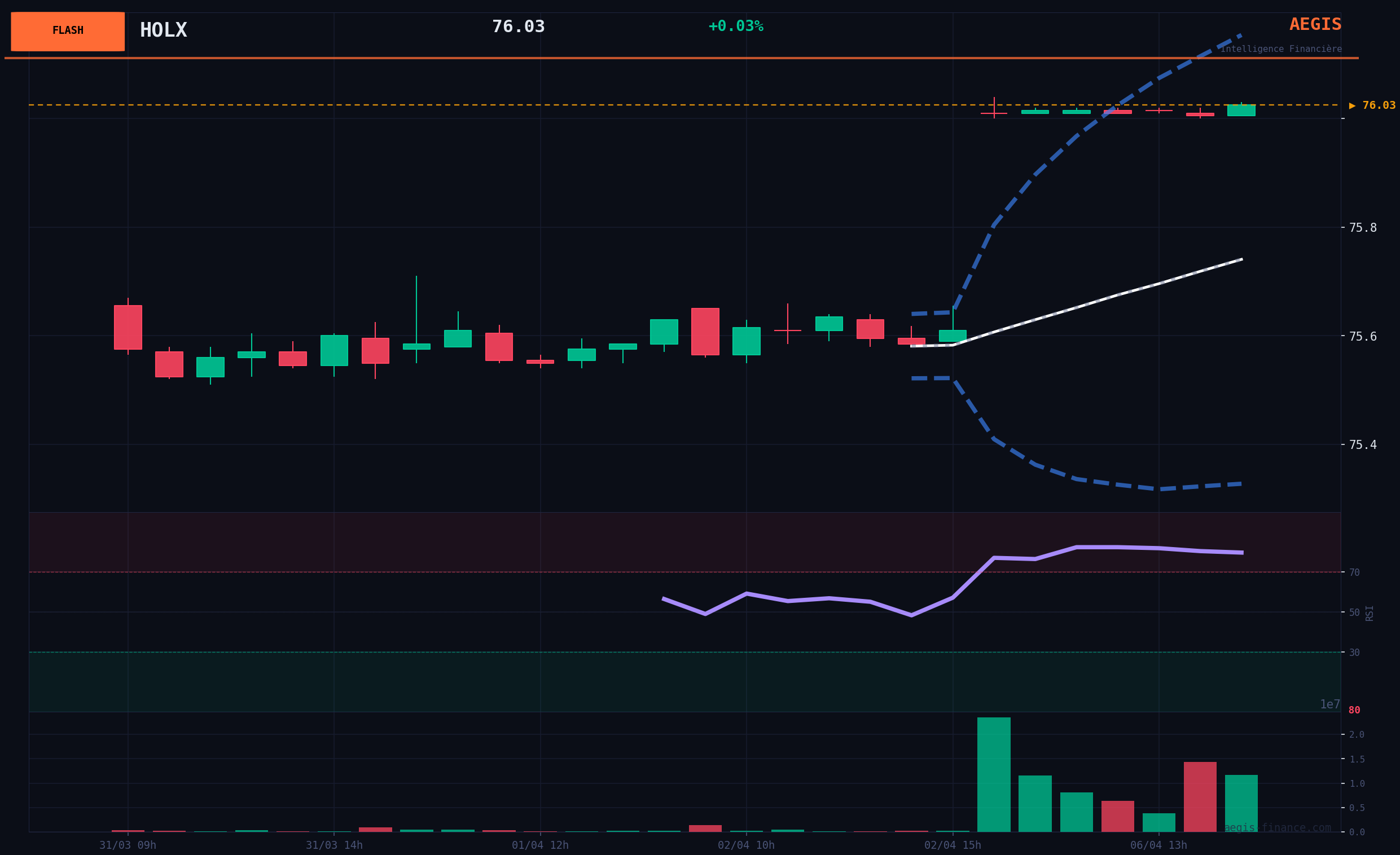Screen dimensions: 1400x855
Task: Click the 75.8 price axis label
Action: tap(1363, 228)
